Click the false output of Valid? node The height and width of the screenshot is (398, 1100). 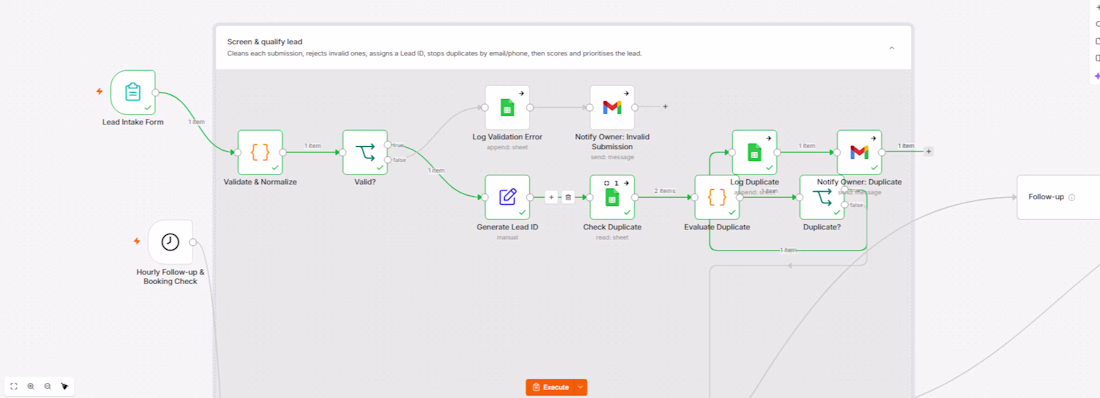point(388,160)
